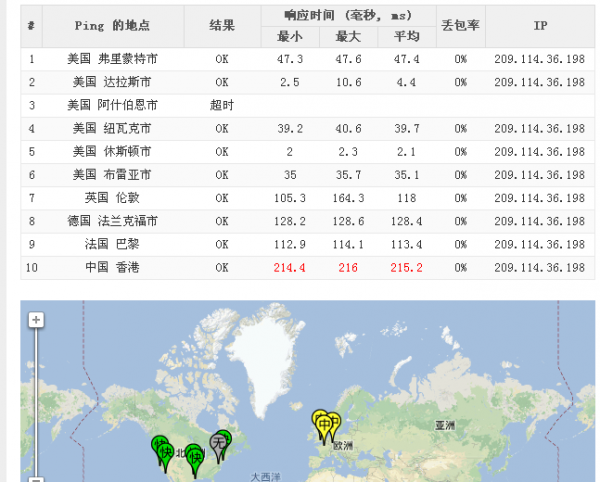Screen dimensions: 600x482
Task: Click the '丢包率' column header
Action: 460,26
